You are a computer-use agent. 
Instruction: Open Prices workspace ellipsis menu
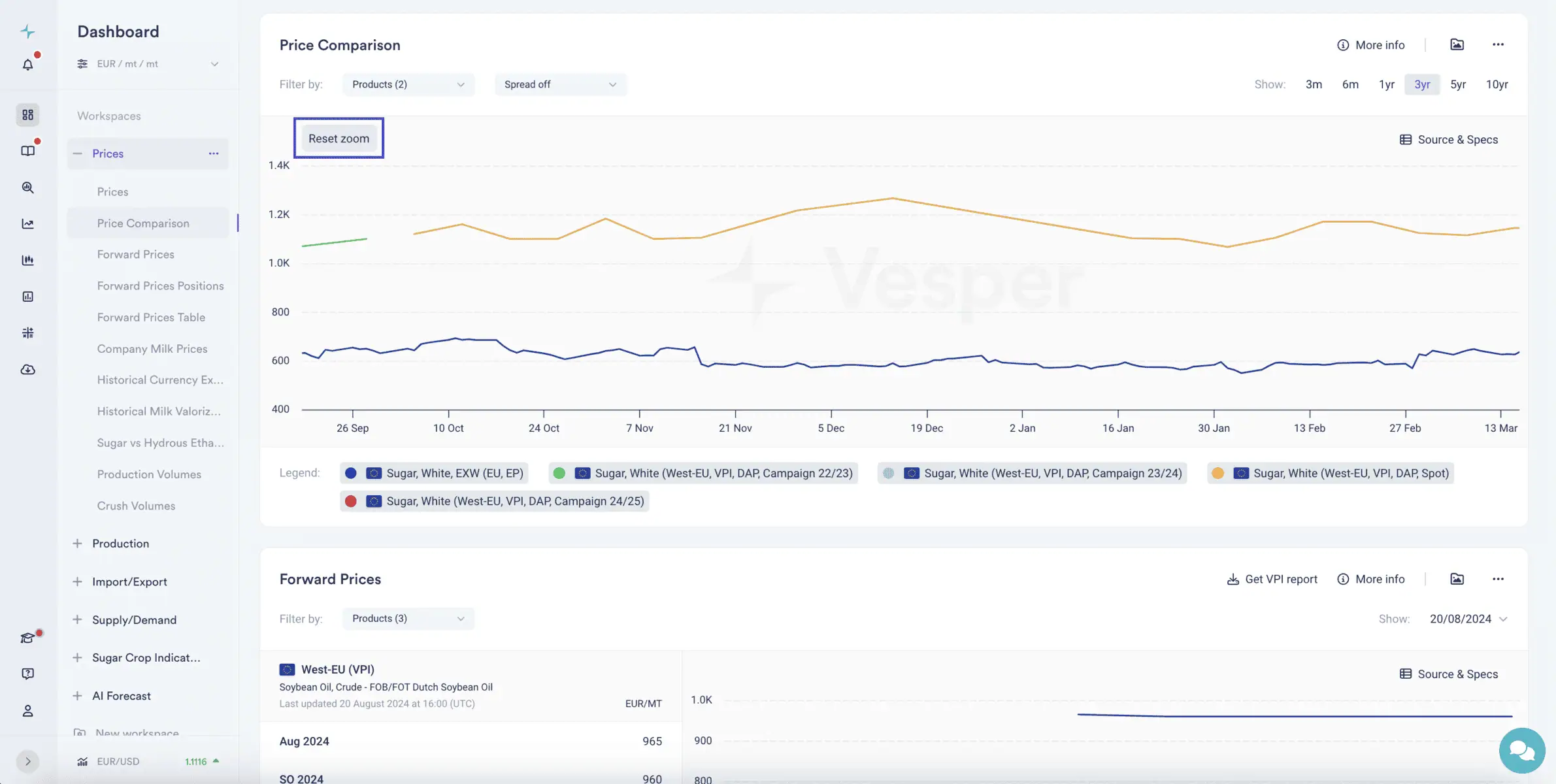click(214, 154)
